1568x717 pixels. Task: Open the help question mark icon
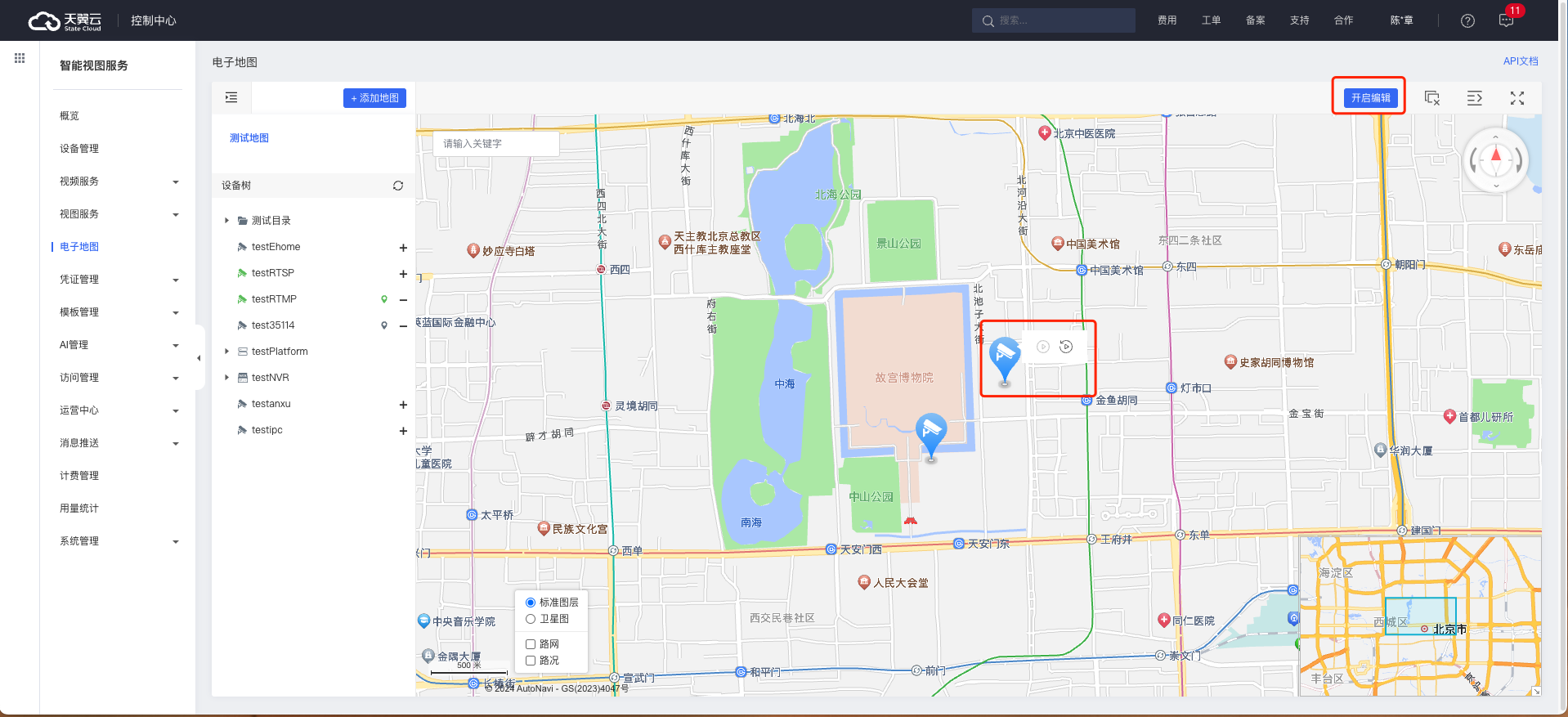[x=1467, y=20]
